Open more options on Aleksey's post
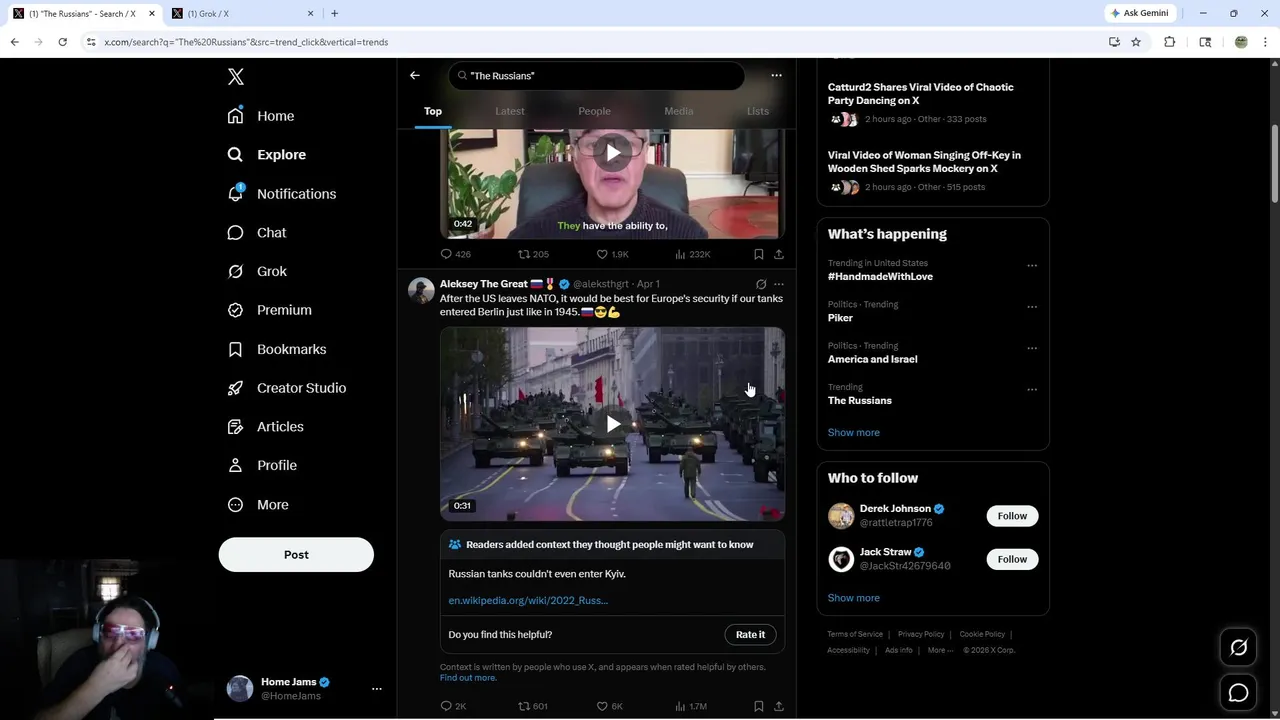Image resolution: width=1280 pixels, height=720 pixels. pyautogui.click(x=779, y=284)
